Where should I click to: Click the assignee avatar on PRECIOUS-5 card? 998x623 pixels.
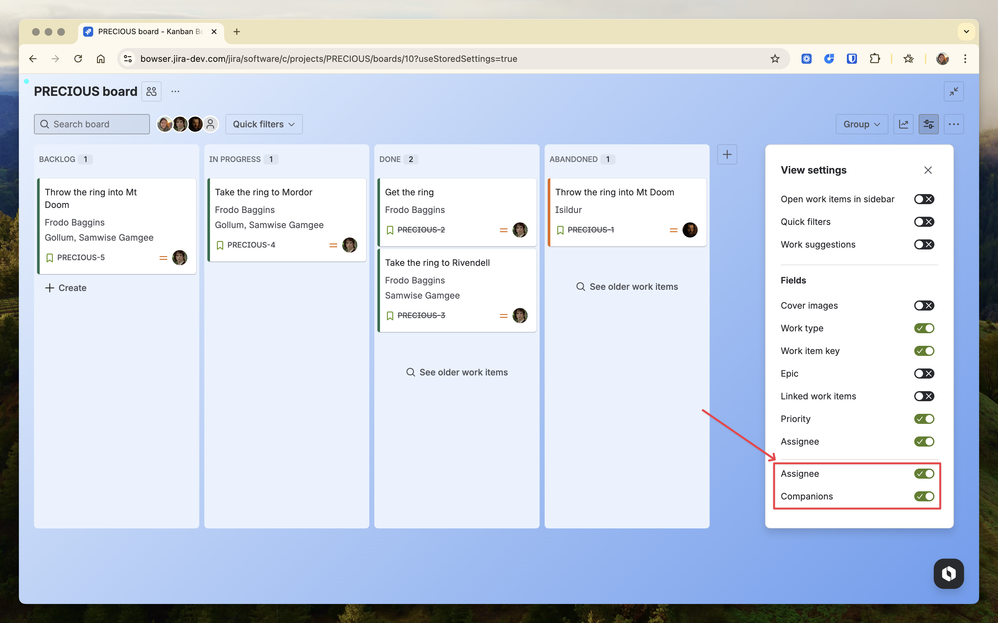pyautogui.click(x=179, y=258)
